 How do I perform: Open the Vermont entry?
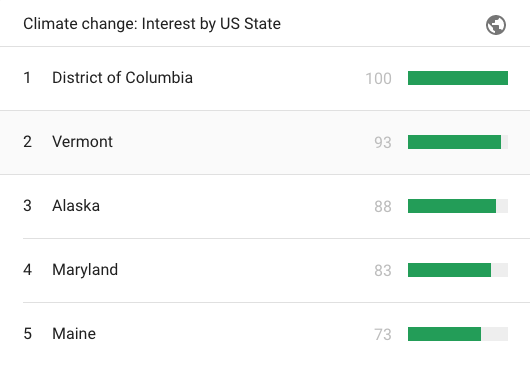click(265, 142)
